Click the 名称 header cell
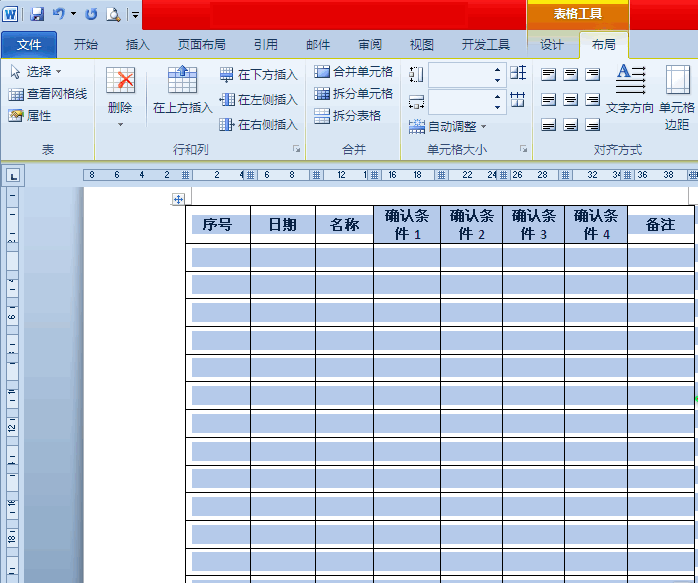Image resolution: width=698 pixels, height=583 pixels. point(344,225)
